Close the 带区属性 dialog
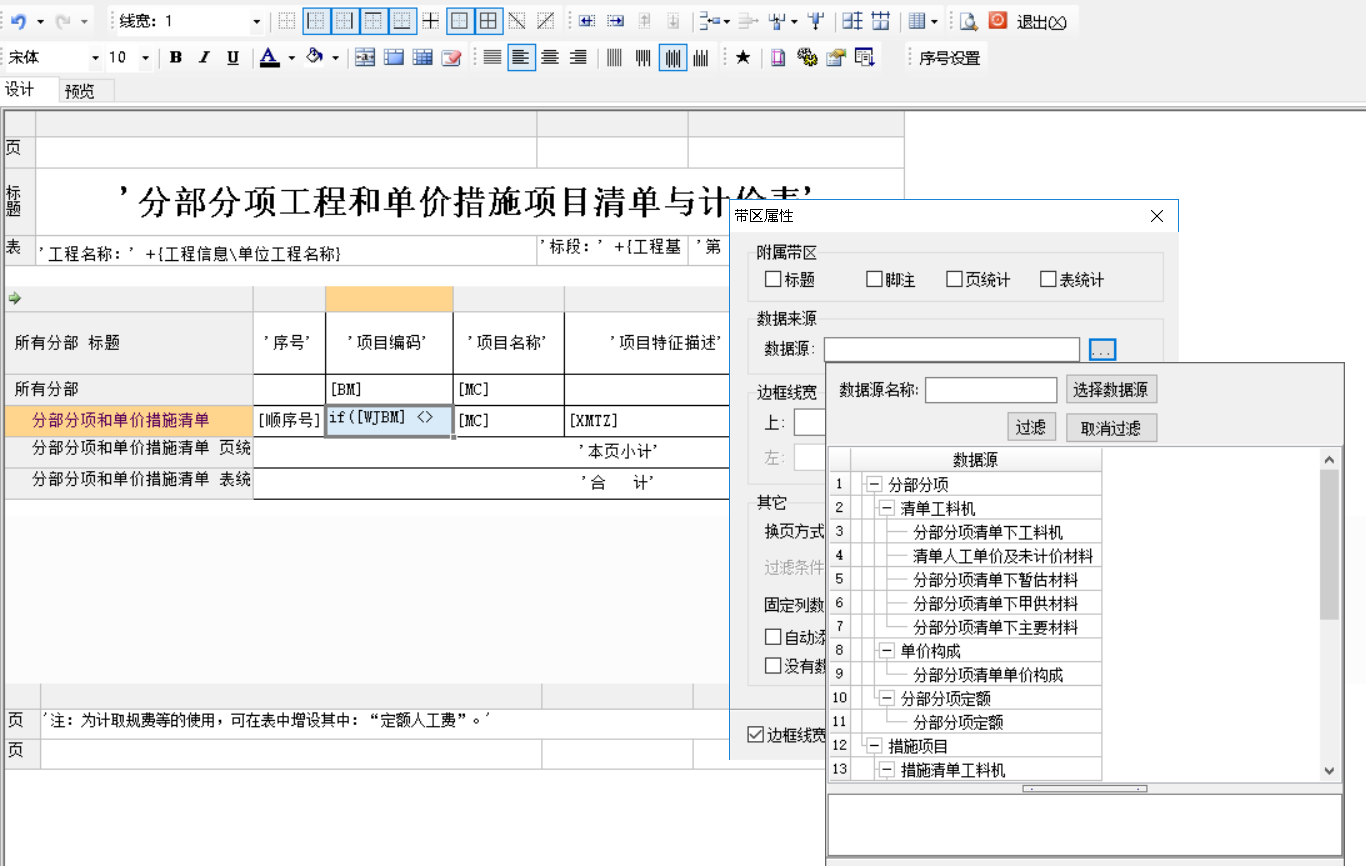Viewport: 1366px width, 866px height. click(x=1157, y=216)
